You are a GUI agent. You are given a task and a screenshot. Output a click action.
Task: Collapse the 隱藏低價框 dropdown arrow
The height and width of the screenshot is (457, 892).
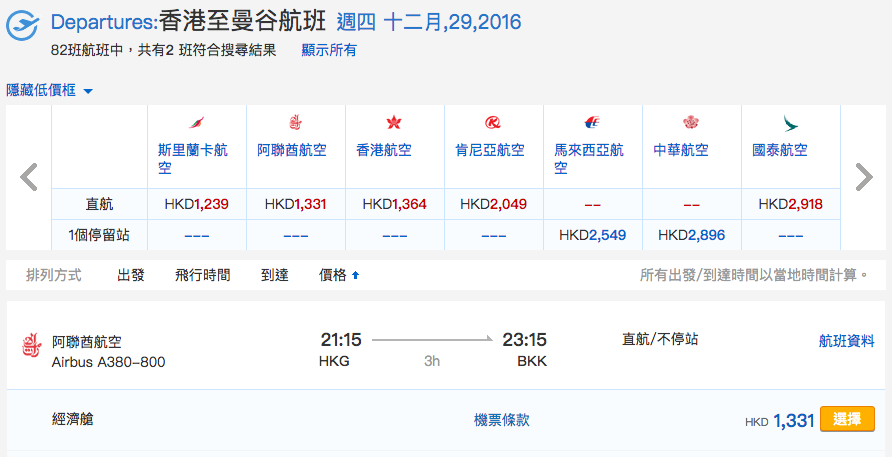[88, 91]
